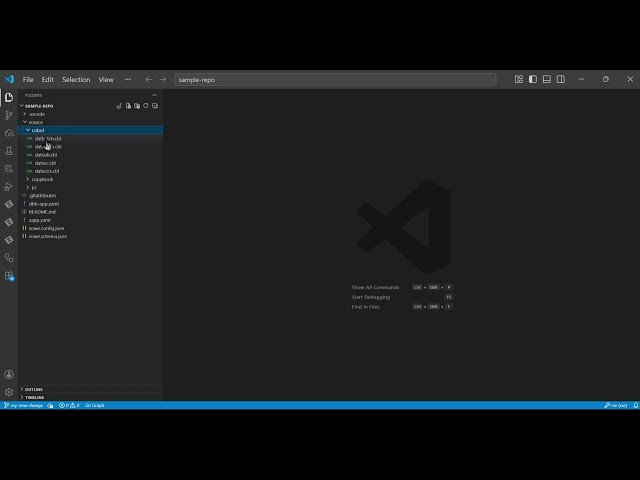Open the Run and Debug view
This screenshot has height=480, width=640.
point(9,187)
